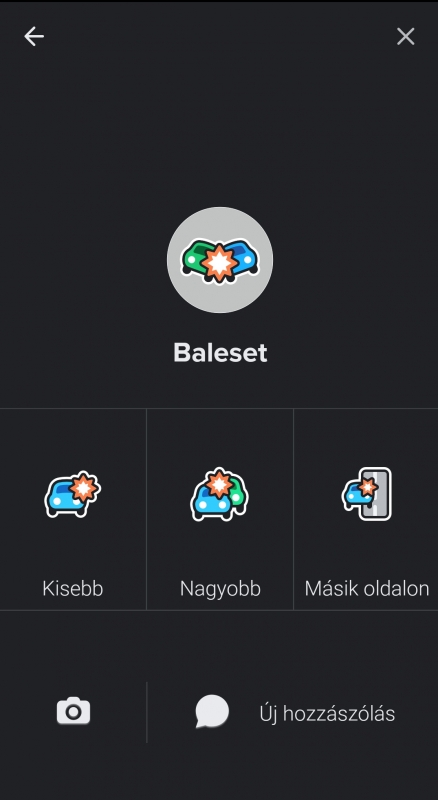This screenshot has width=438, height=800.
Task: Tap the two-car collision icon in the circle
Action: pyautogui.click(x=220, y=261)
